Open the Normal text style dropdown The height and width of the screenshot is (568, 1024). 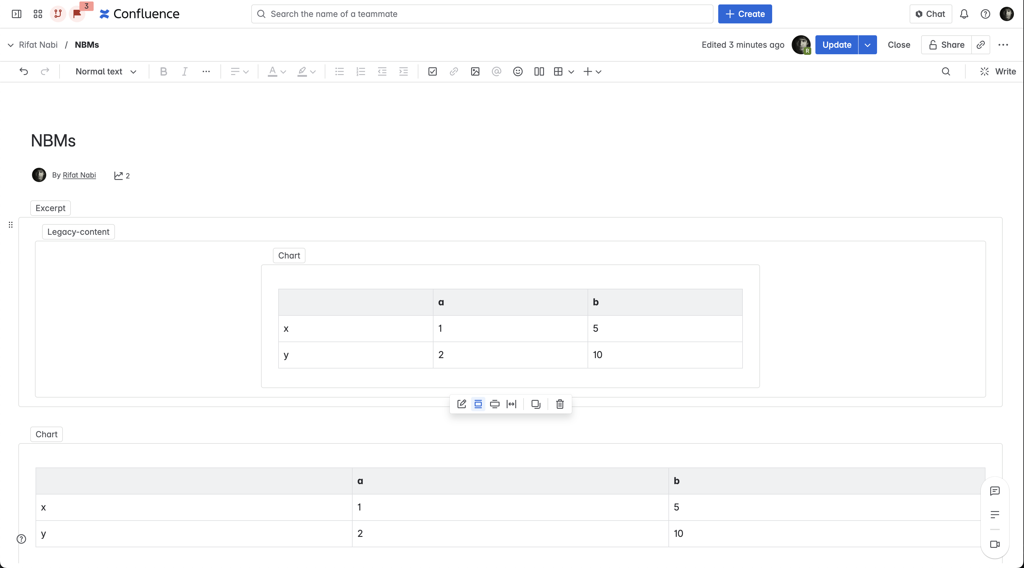[x=106, y=72]
